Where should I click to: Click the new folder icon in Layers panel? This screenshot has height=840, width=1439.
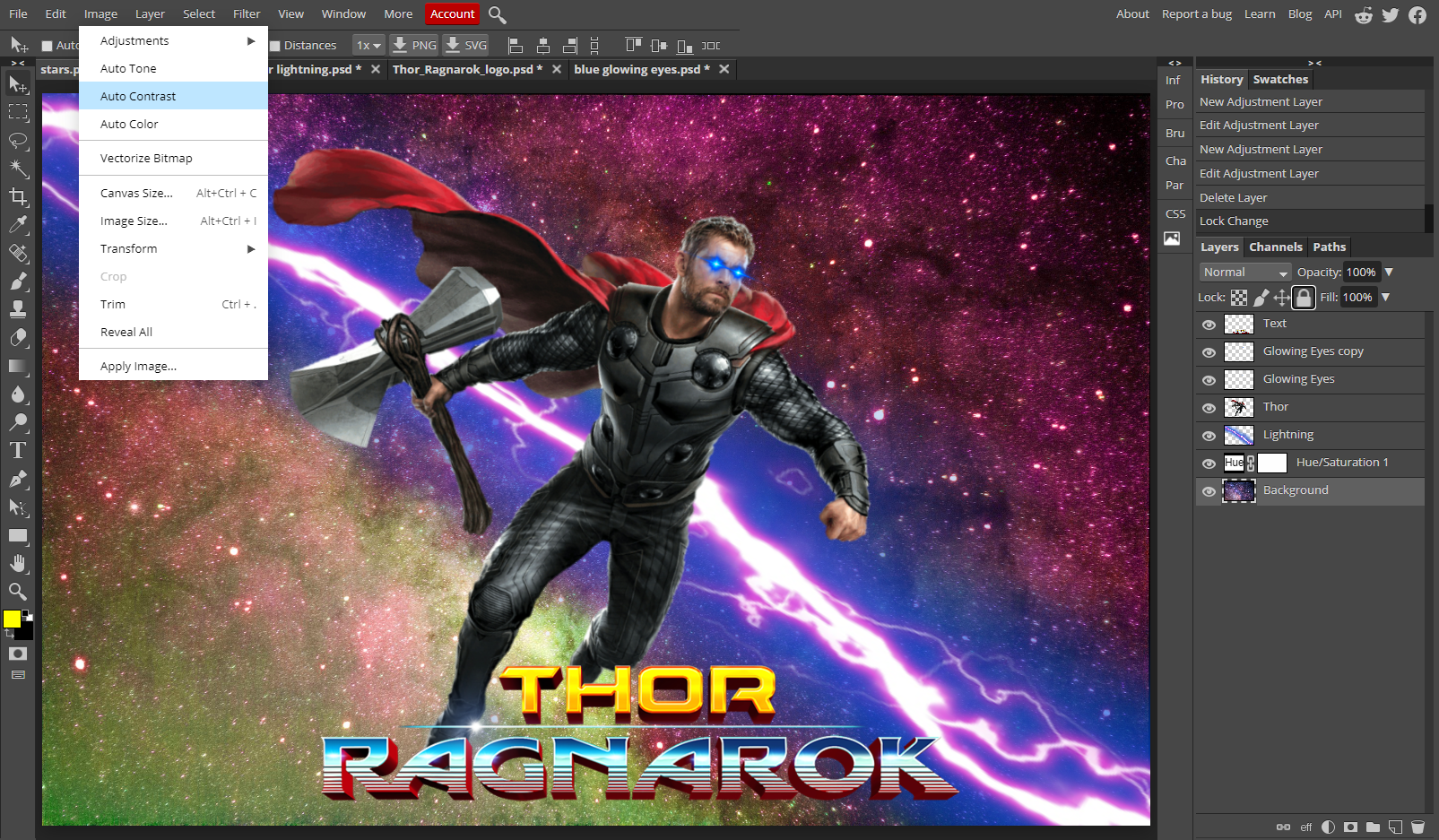(x=1373, y=827)
